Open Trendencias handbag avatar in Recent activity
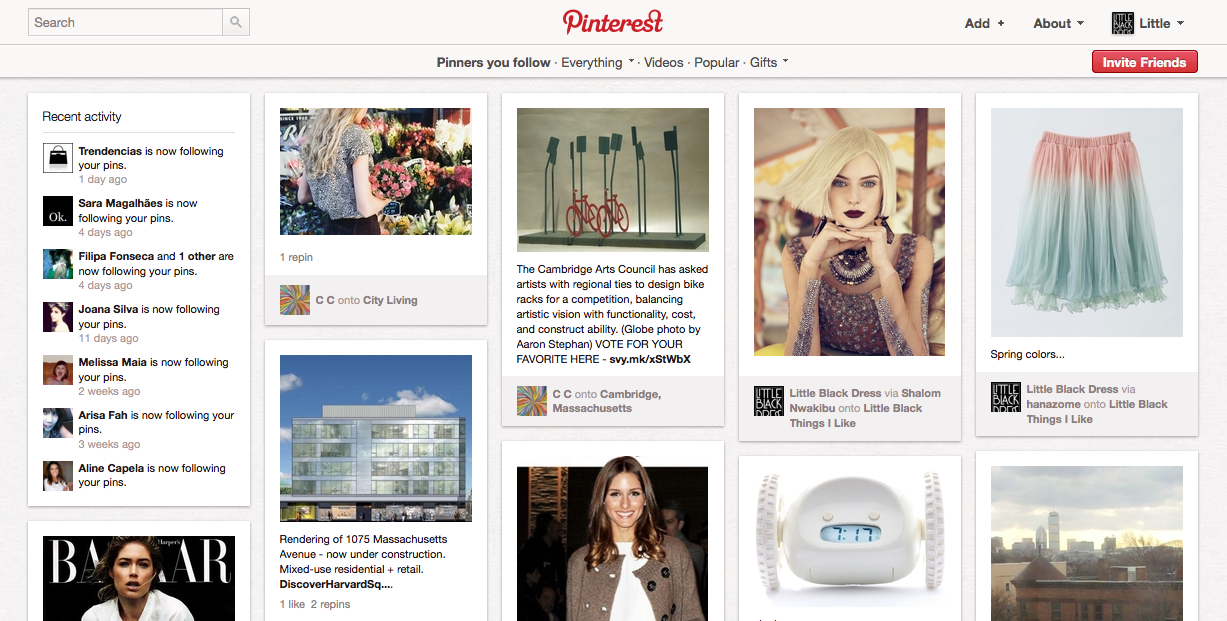This screenshot has width=1227, height=621. pos(58,158)
